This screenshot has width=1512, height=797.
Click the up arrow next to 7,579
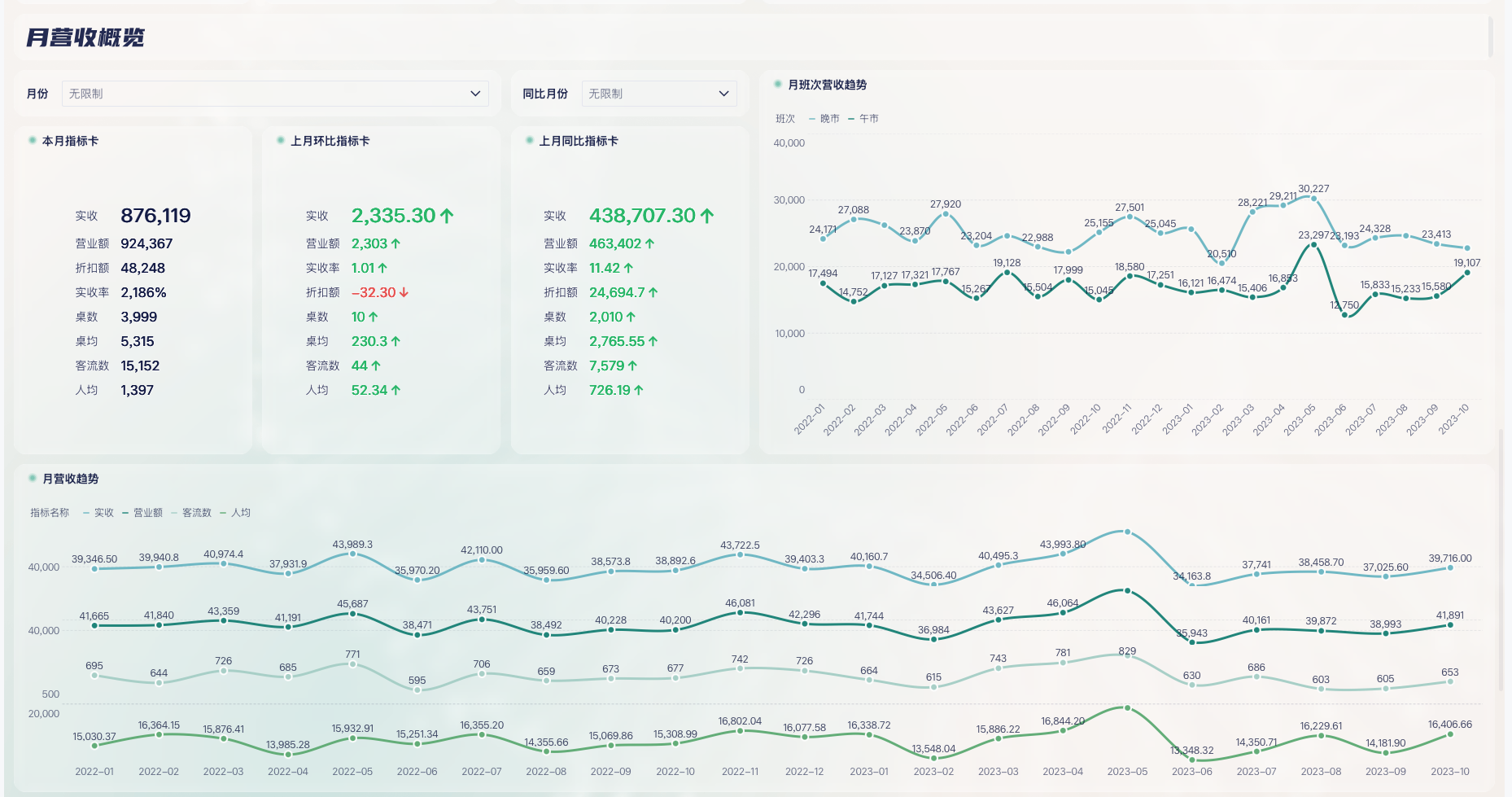coord(632,366)
